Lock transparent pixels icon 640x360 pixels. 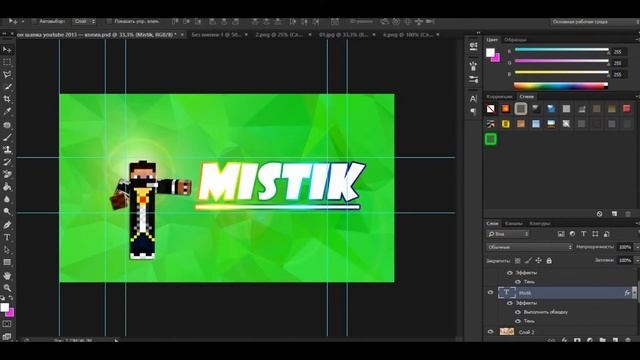(x=518, y=260)
